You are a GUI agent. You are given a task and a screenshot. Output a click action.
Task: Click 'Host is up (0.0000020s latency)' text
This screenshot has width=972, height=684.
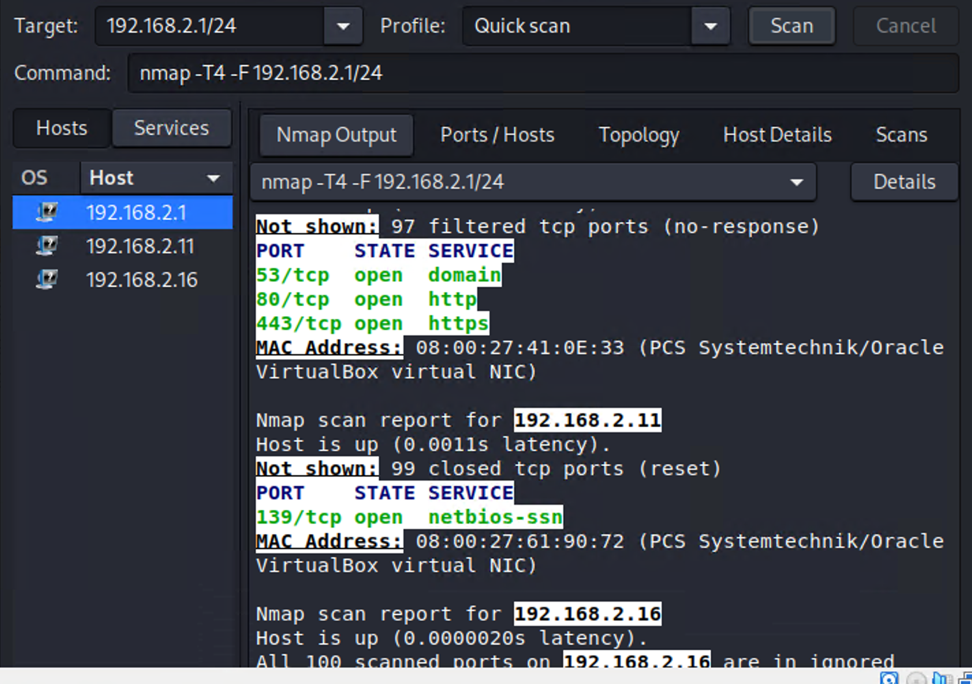452,637
